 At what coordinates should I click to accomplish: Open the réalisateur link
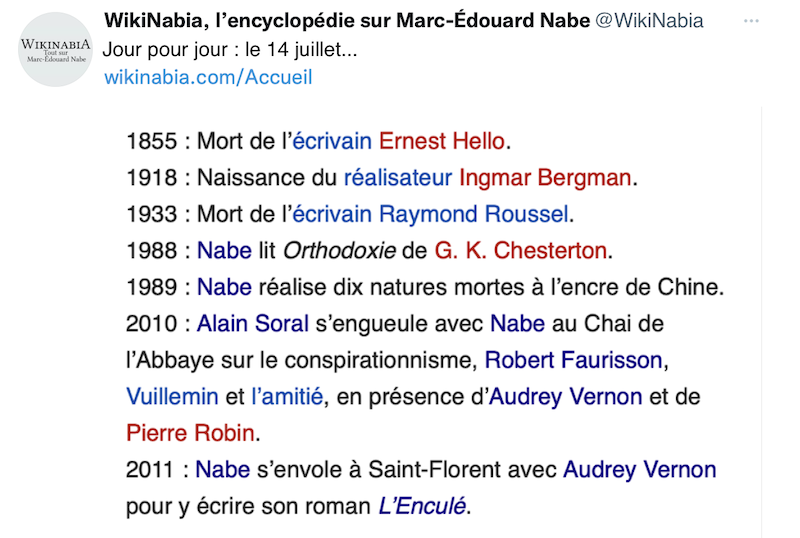[398, 178]
